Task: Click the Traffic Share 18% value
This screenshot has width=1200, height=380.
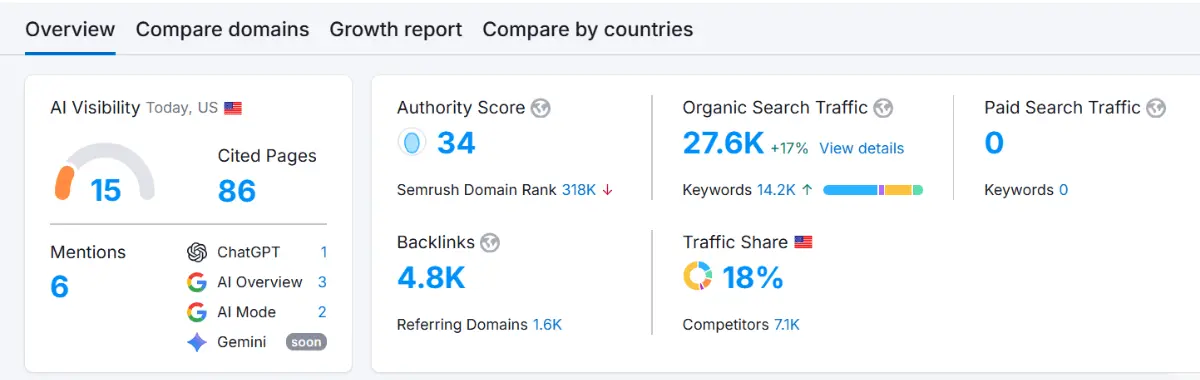Action: click(753, 277)
